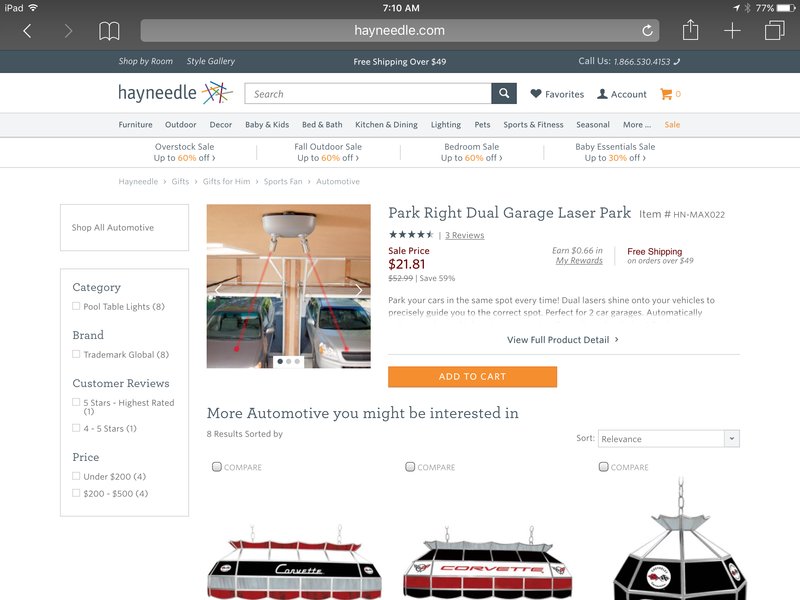Check the Under $200 price filter

(x=76, y=476)
